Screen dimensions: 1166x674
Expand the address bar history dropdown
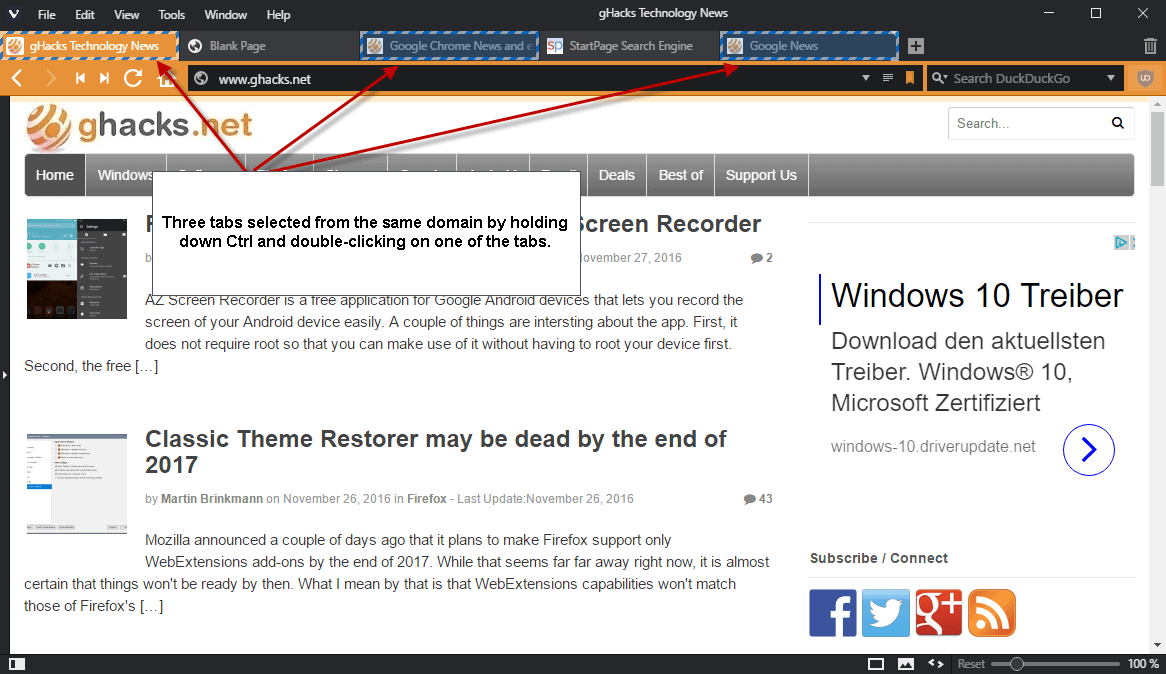tap(866, 78)
